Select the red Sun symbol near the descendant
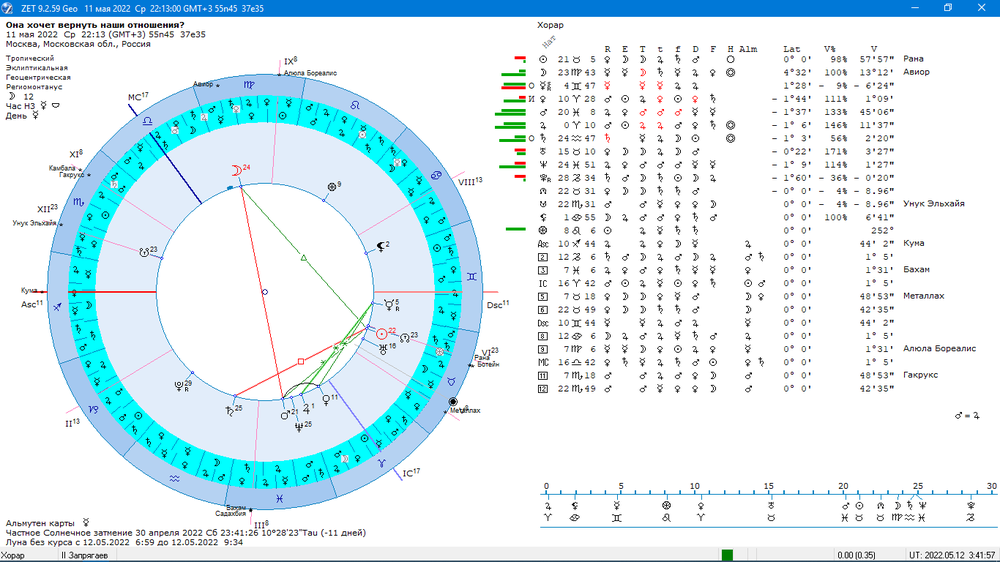 click(x=381, y=334)
